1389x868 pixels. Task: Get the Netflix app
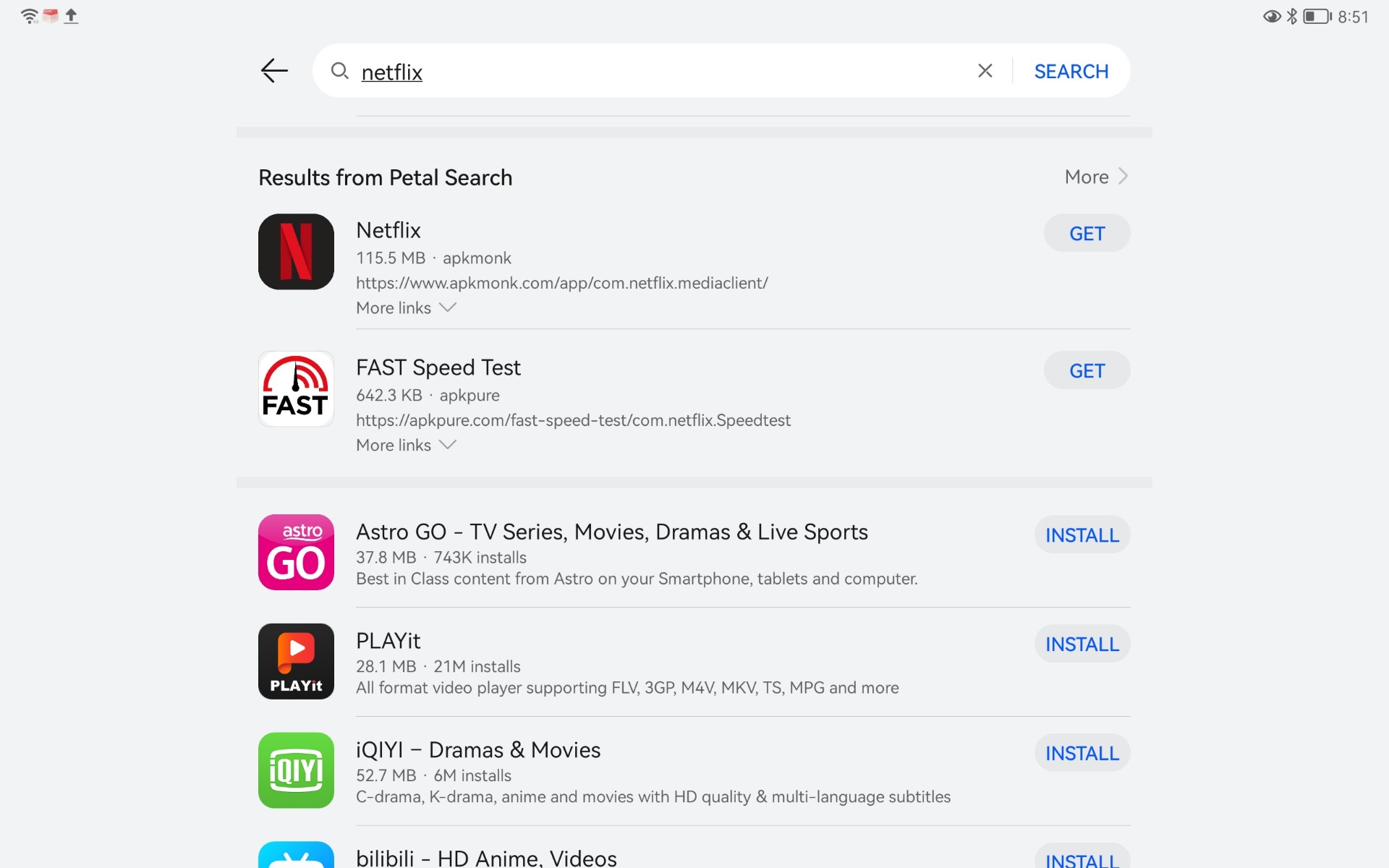(x=1087, y=233)
